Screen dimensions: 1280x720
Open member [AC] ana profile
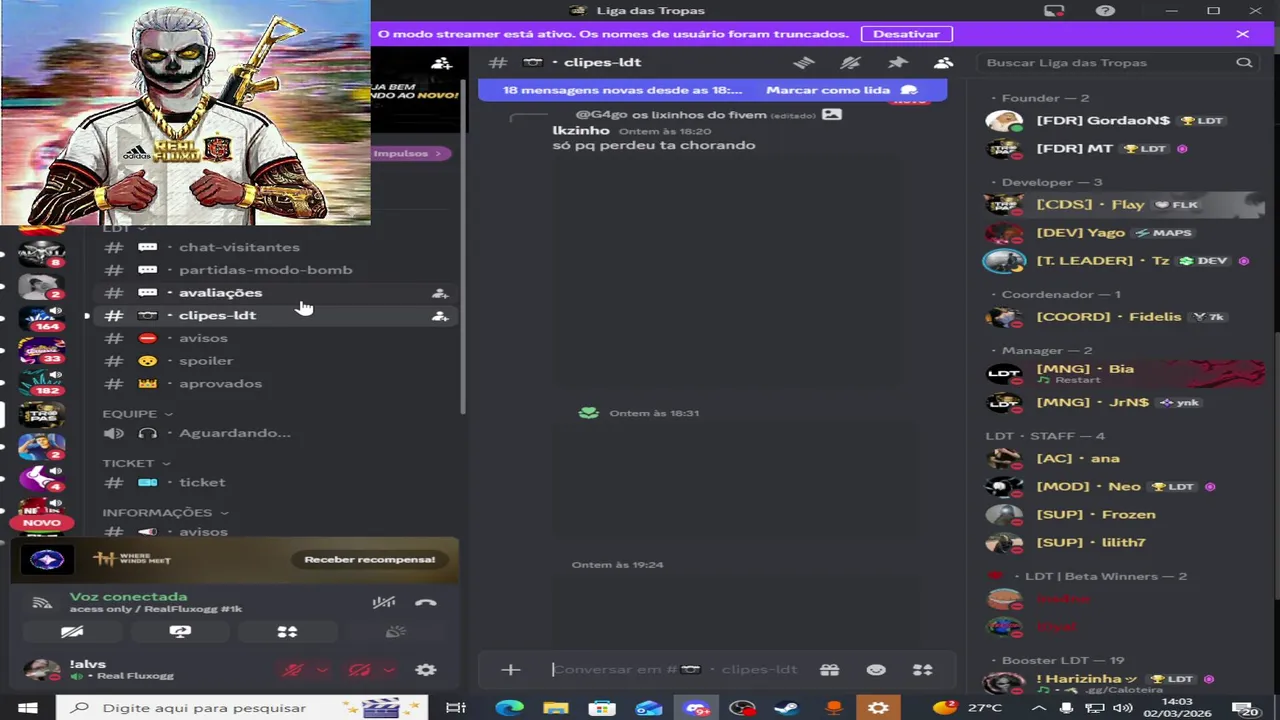coord(1125,459)
